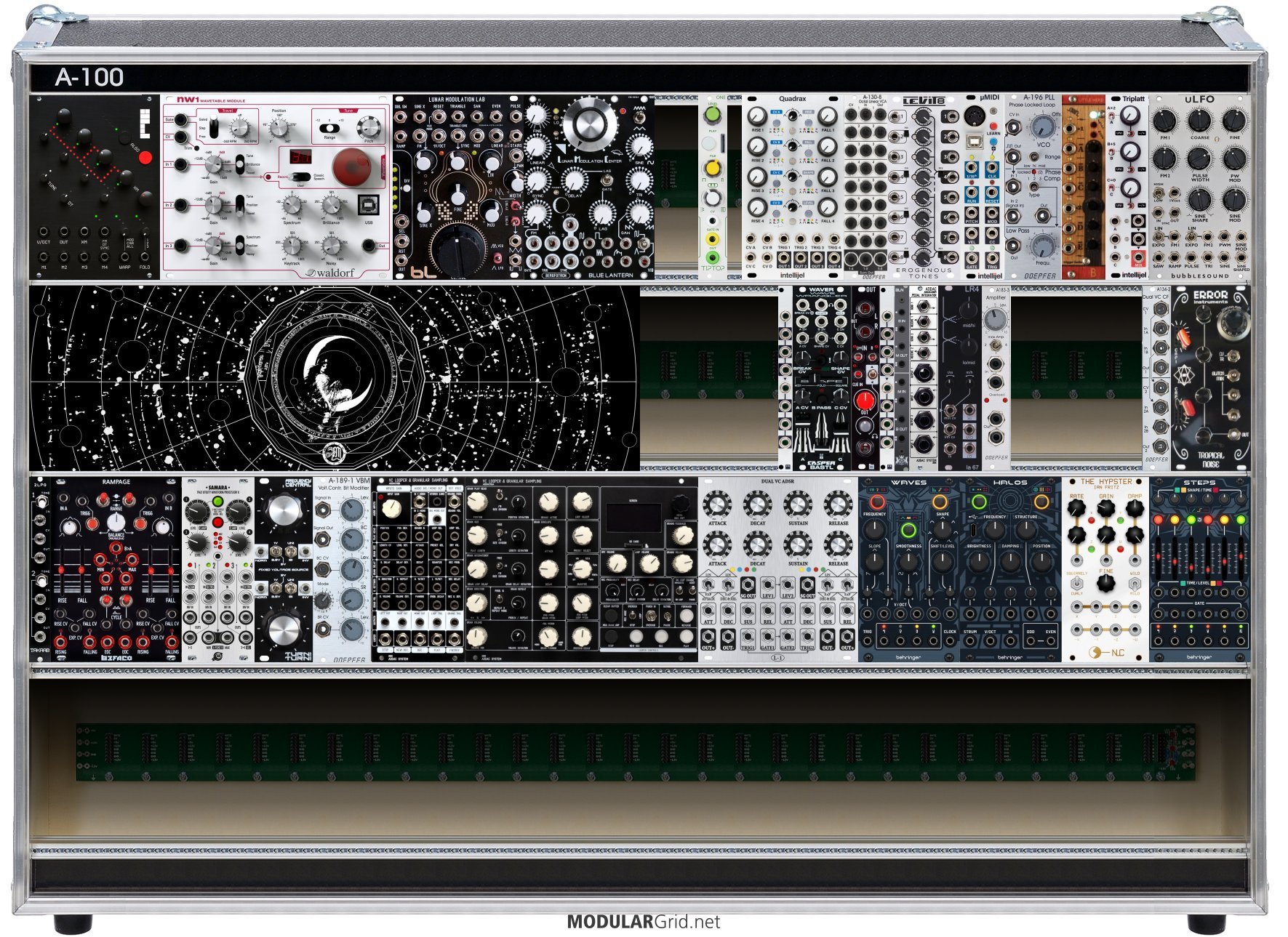Click the LEV1 jack on Dual VC ADSR
This screenshot has height=937, width=1288.
tap(768, 585)
